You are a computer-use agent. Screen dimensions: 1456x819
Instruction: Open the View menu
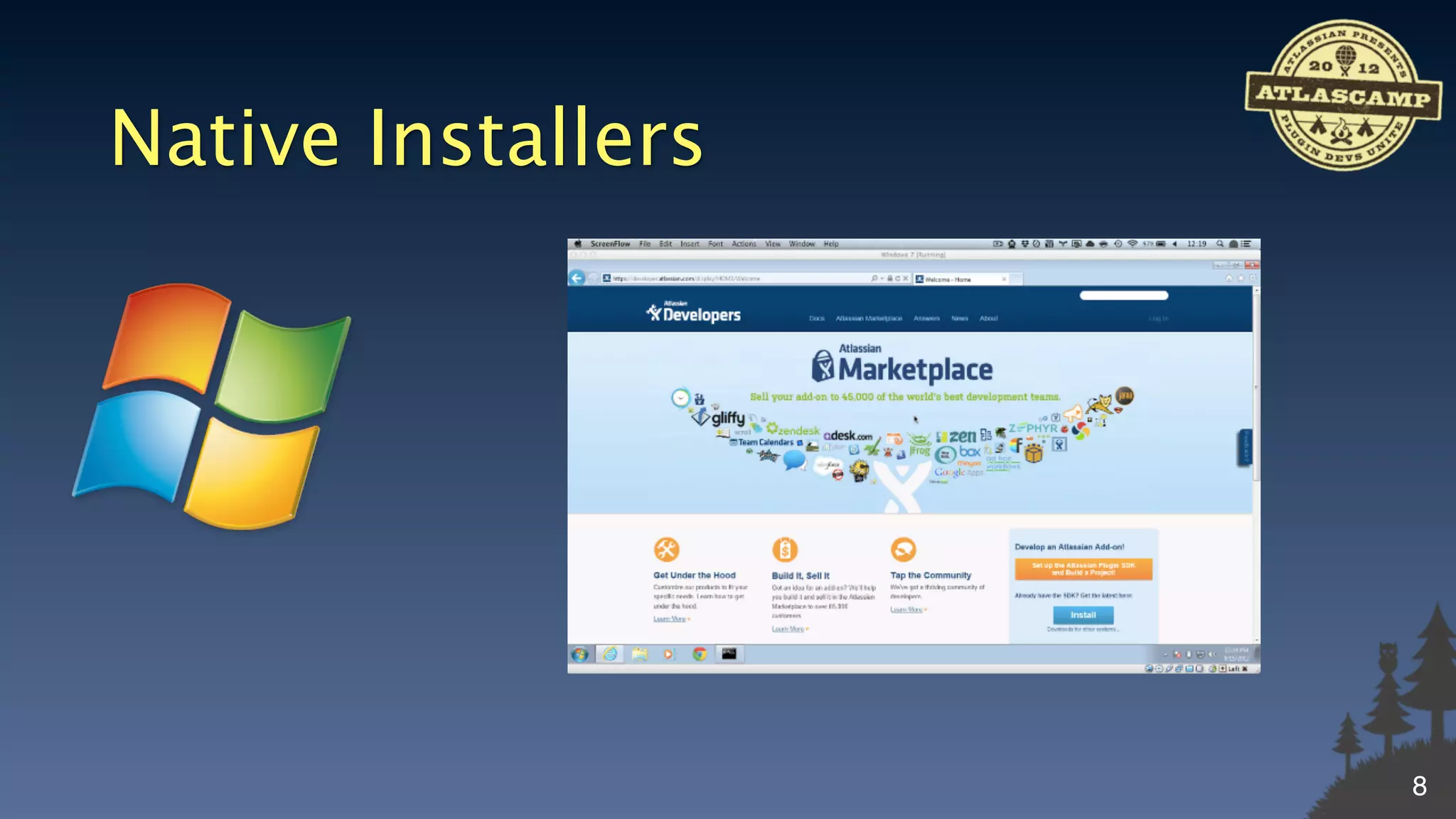click(x=773, y=244)
